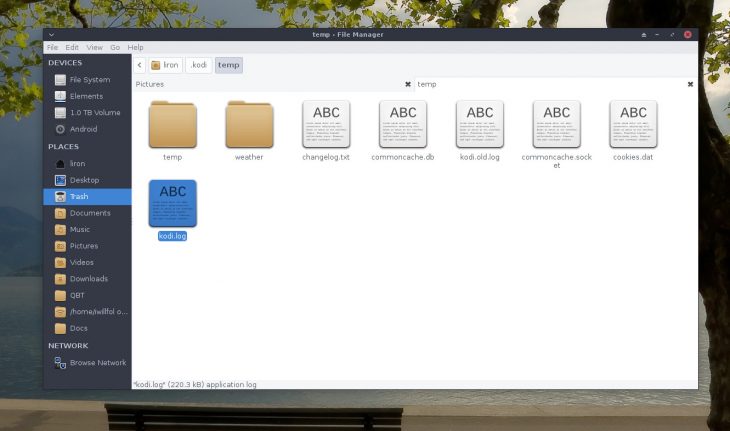Close the File Manager window
The width and height of the screenshot is (730, 431).
coord(688,34)
